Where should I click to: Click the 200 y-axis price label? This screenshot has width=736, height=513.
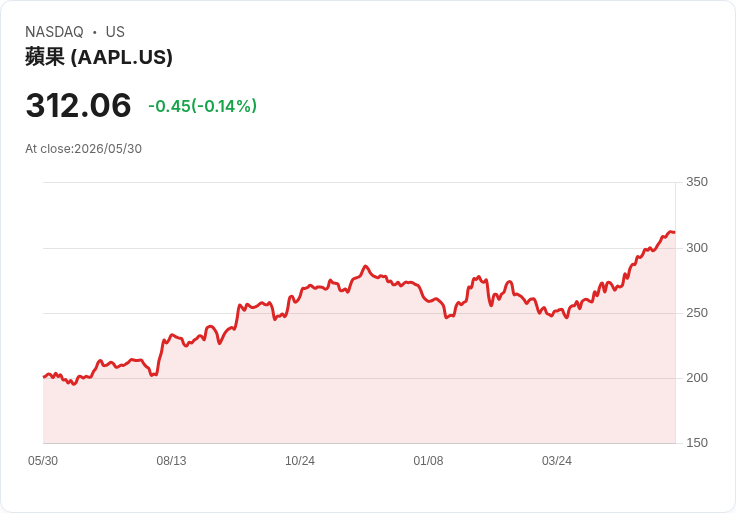click(697, 378)
